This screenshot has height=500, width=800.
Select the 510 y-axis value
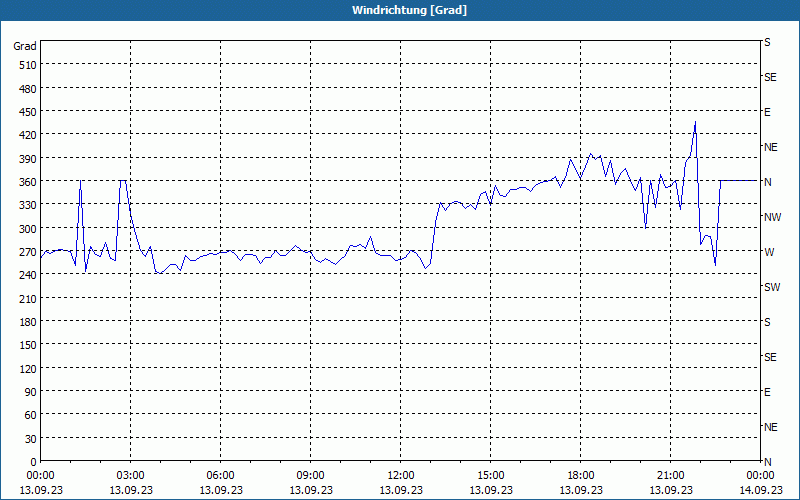click(28, 65)
